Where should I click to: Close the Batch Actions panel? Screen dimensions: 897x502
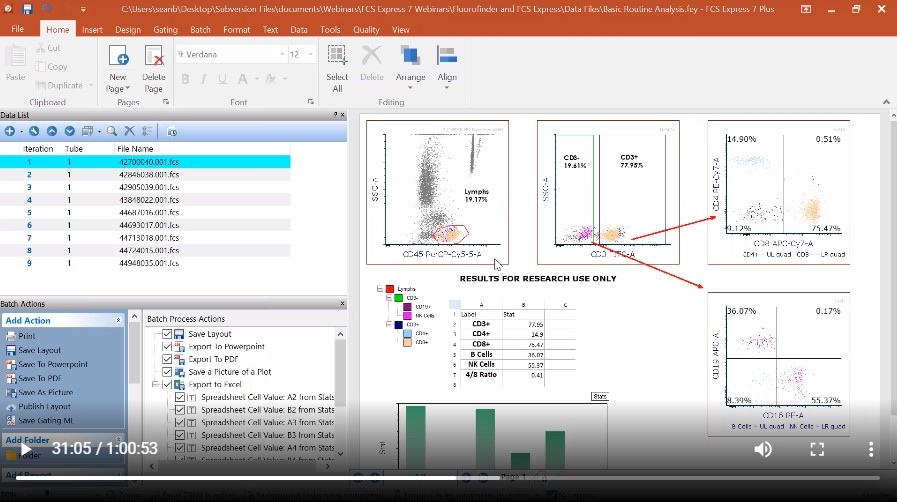(x=342, y=304)
